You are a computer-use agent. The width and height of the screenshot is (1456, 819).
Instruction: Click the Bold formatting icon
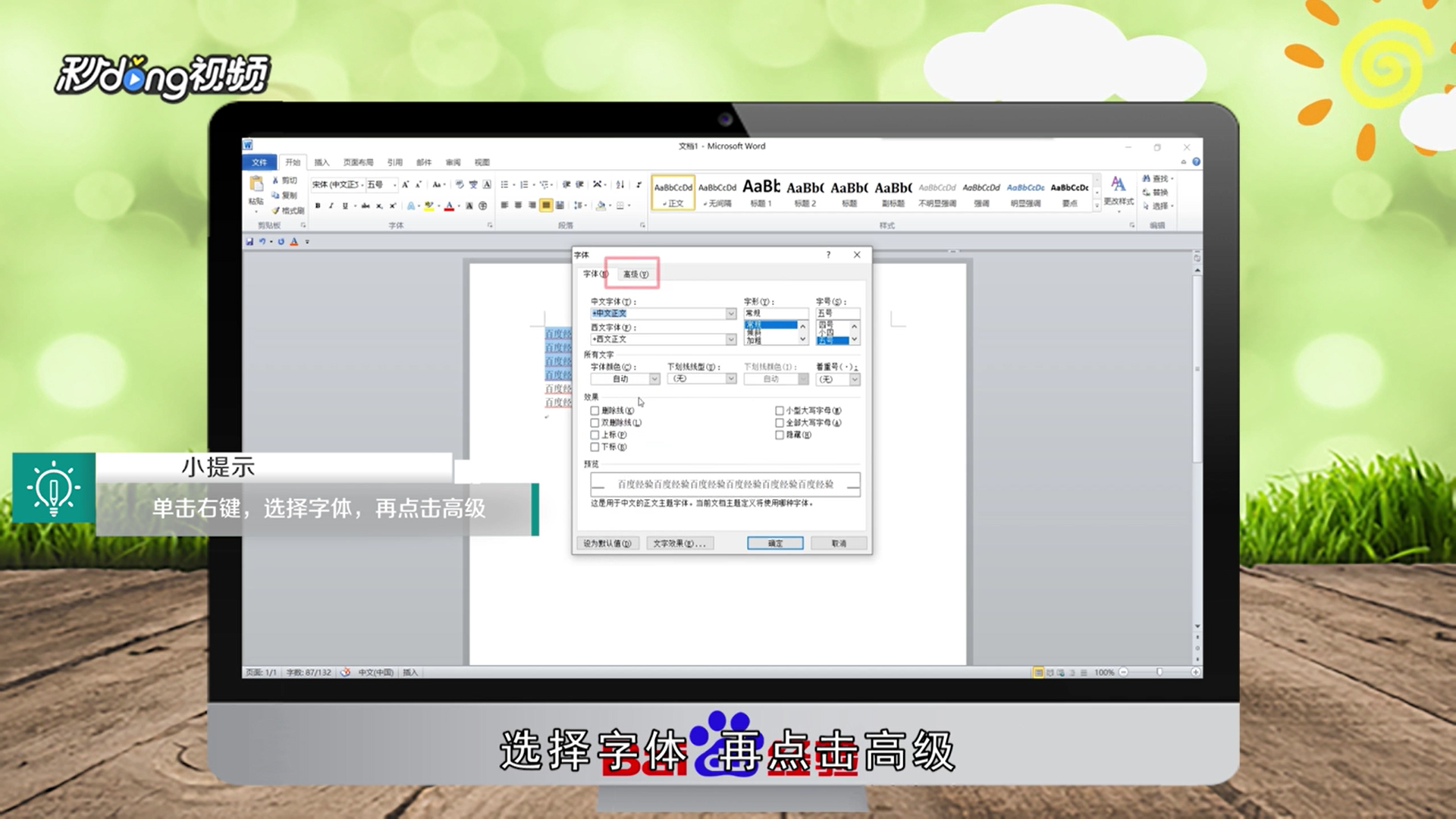click(318, 206)
